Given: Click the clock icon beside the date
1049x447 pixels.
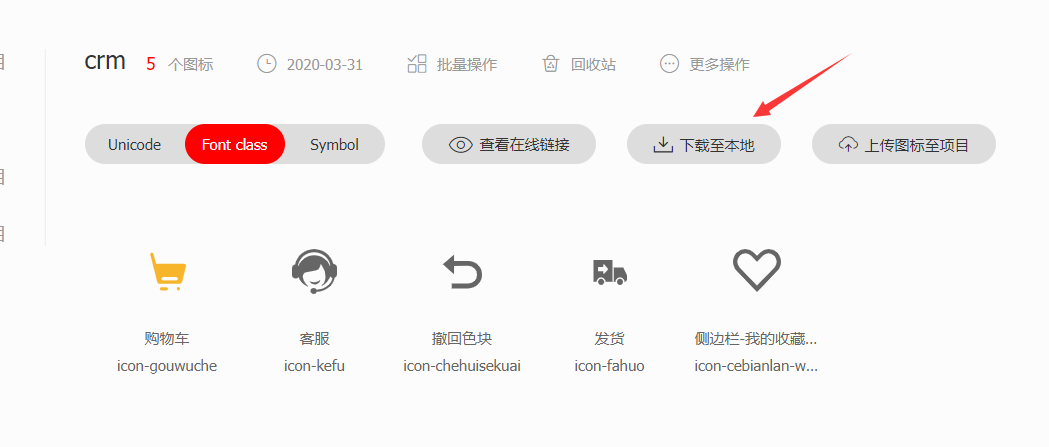Looking at the screenshot, I should click(267, 64).
